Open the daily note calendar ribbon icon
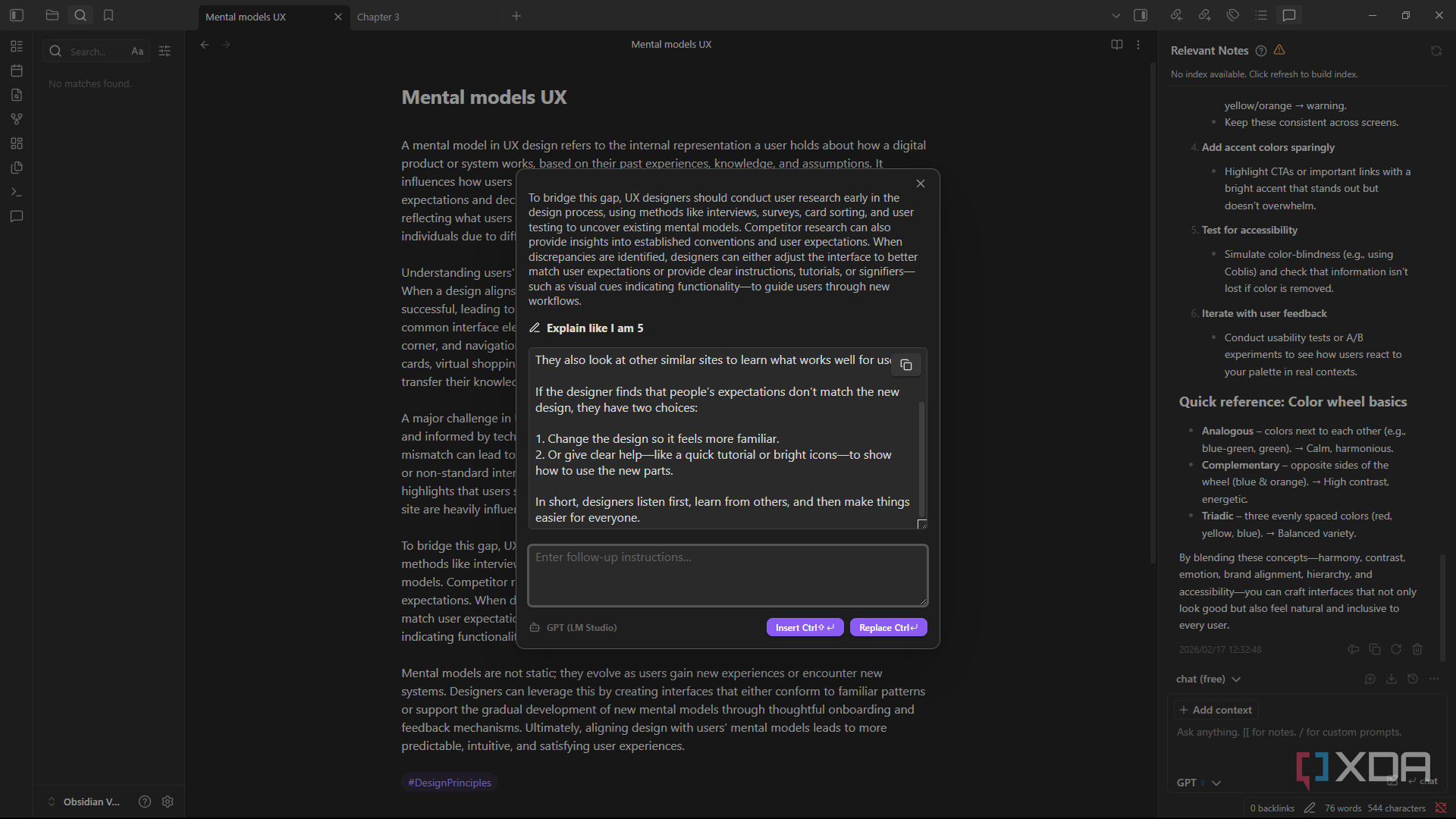The height and width of the screenshot is (819, 1456). (17, 71)
